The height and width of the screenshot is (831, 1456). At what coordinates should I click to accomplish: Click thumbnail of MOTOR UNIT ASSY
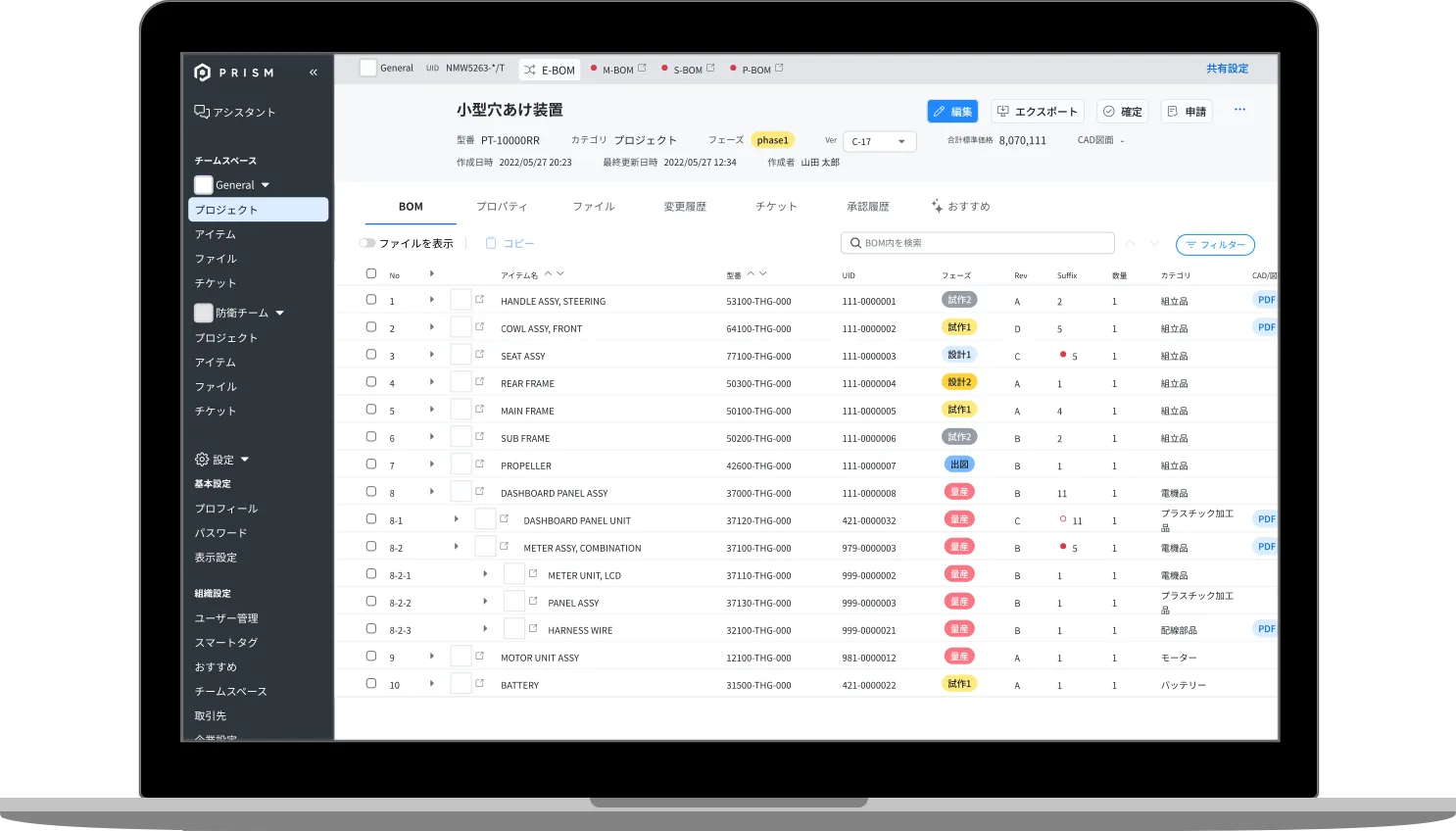pos(461,657)
